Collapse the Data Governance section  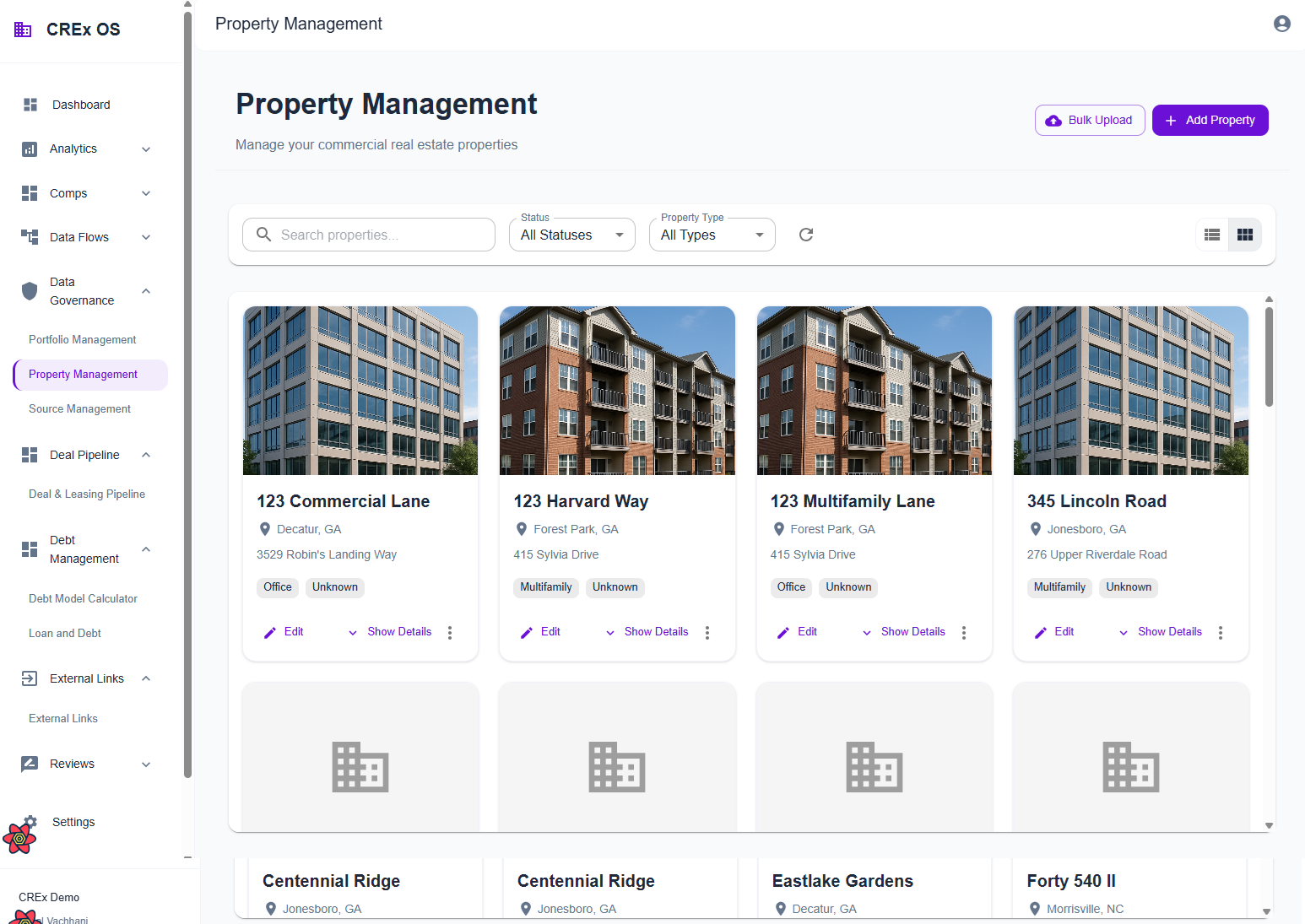(145, 291)
